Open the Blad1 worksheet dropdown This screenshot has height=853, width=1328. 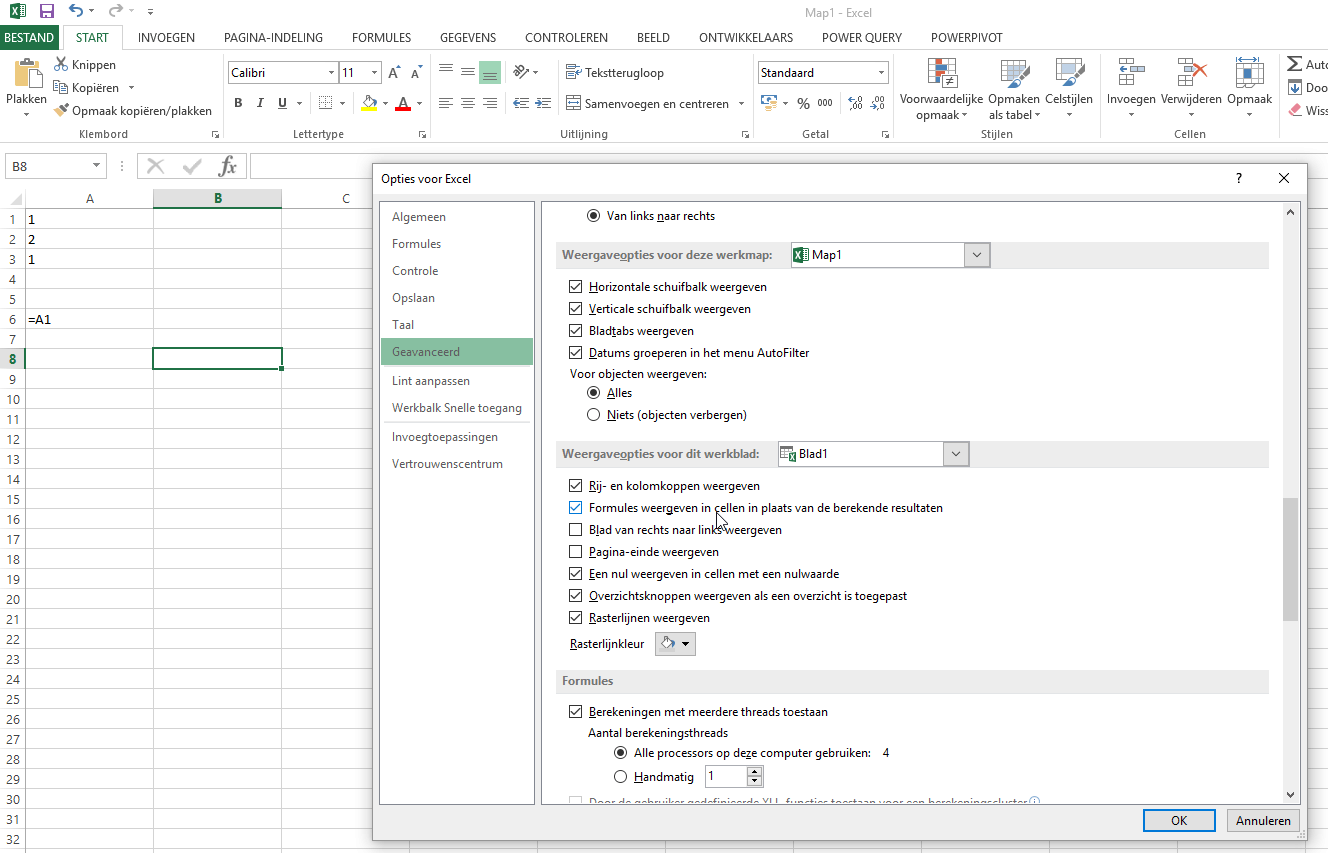pos(957,454)
